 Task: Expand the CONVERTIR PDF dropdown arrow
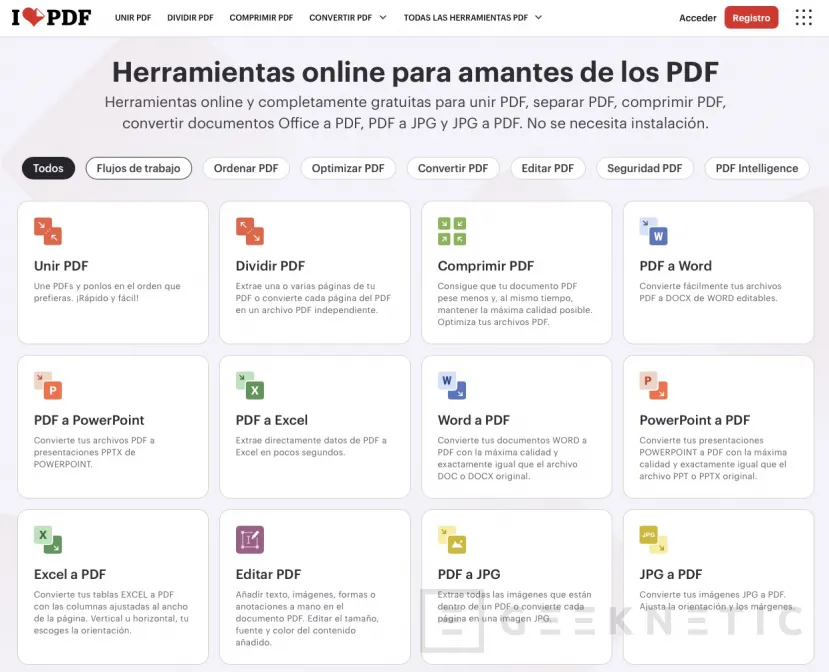click(383, 17)
